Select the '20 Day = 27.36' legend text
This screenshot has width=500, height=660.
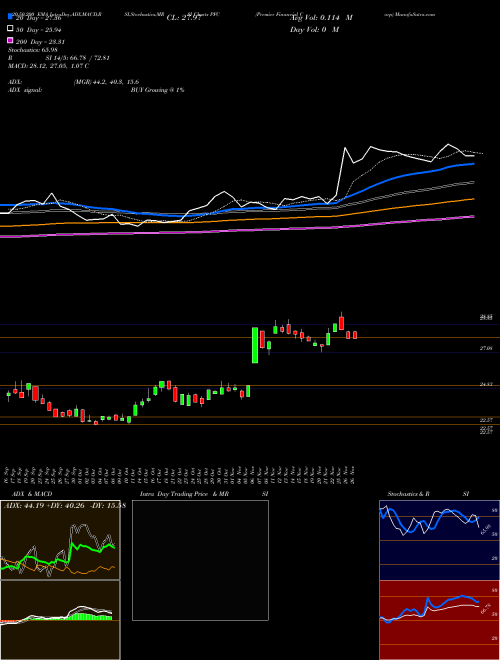tap(39, 18)
